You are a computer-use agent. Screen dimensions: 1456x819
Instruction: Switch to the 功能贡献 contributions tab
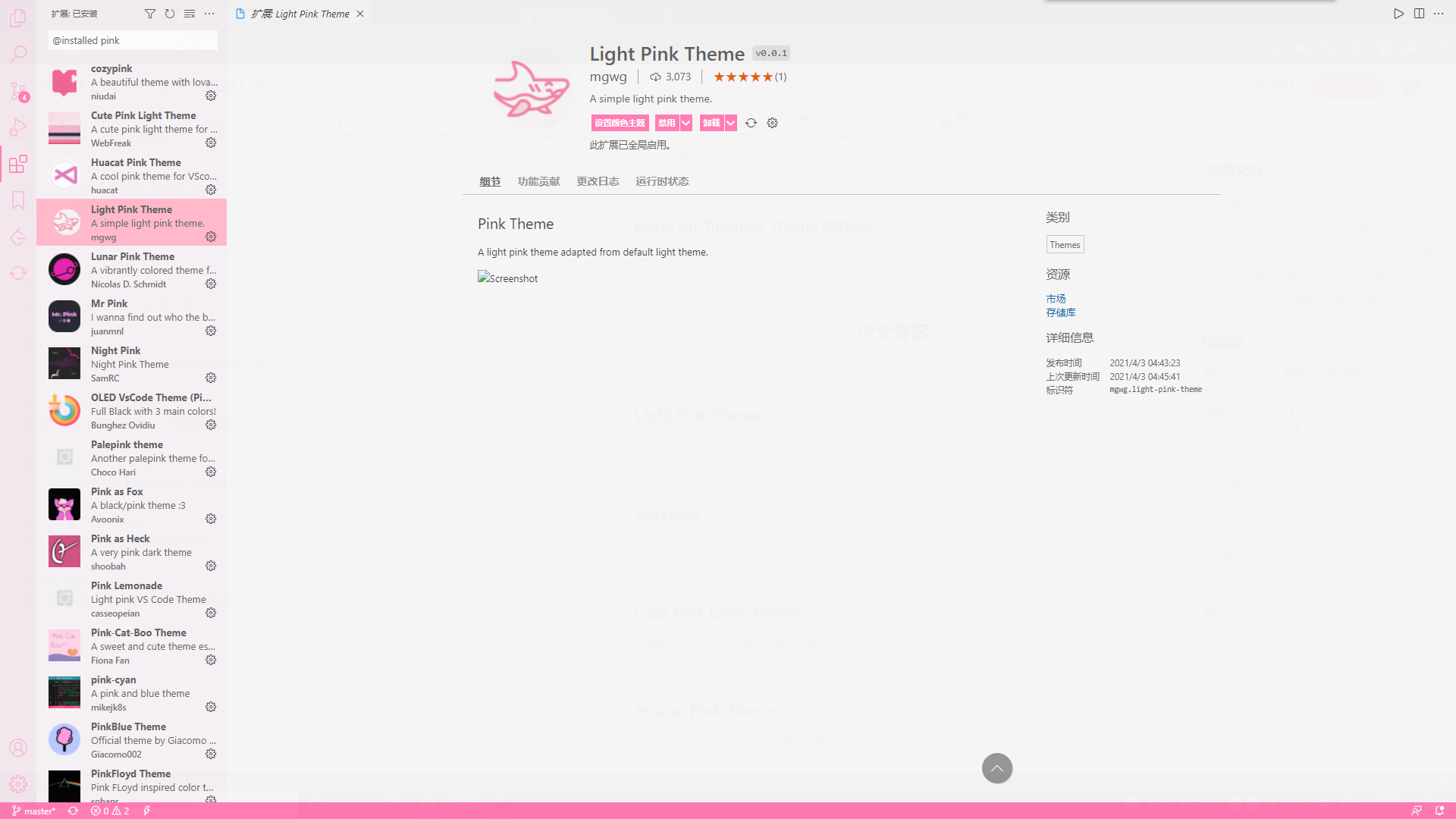(x=538, y=181)
